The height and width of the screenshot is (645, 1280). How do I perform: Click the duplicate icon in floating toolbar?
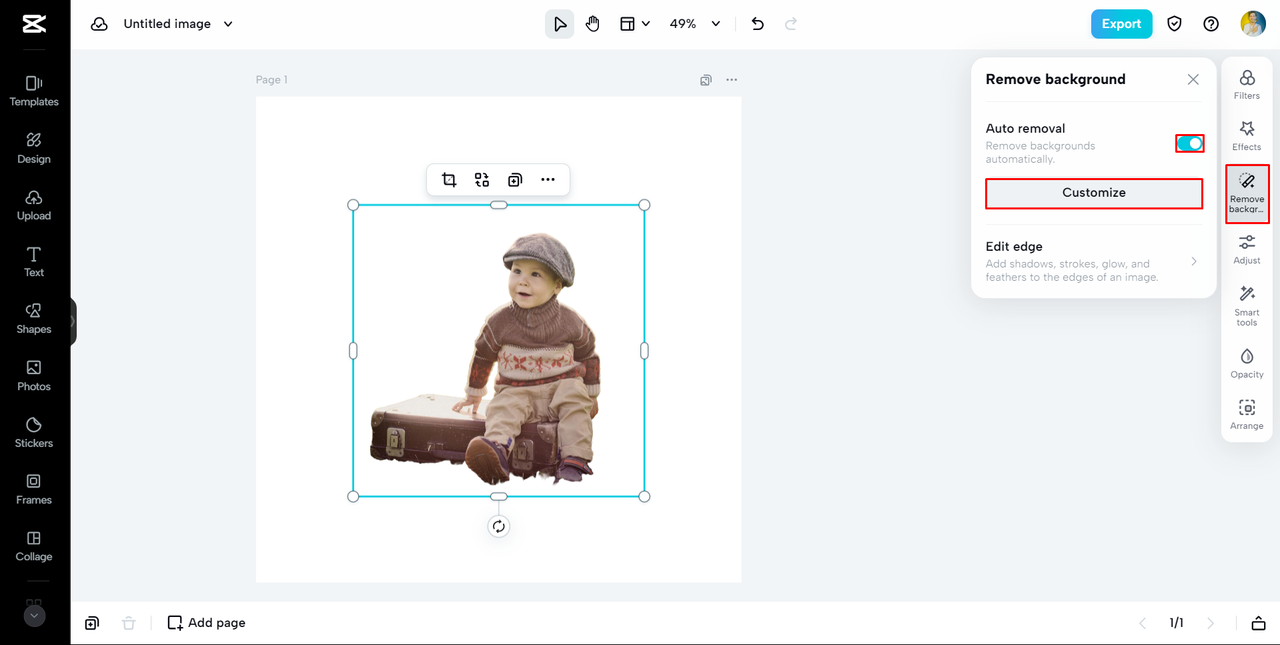click(x=515, y=180)
